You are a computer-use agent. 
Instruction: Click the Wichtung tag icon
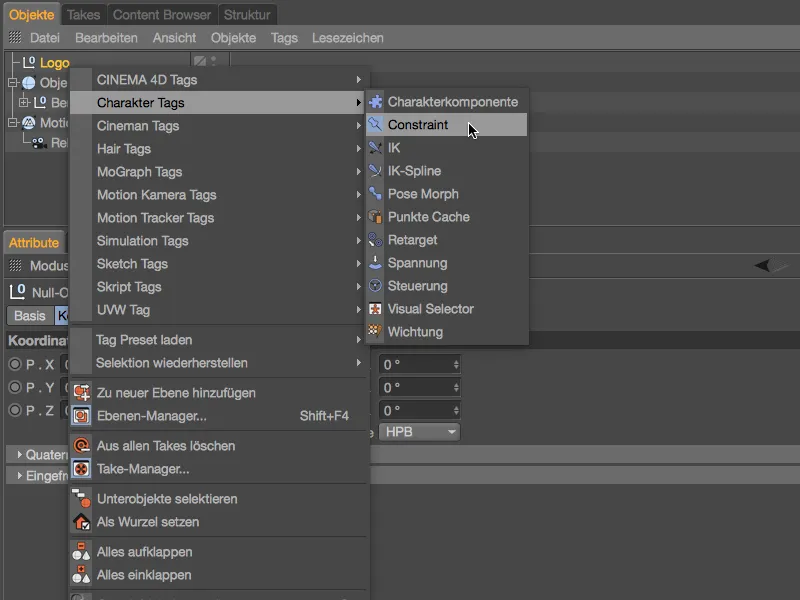click(x=376, y=331)
